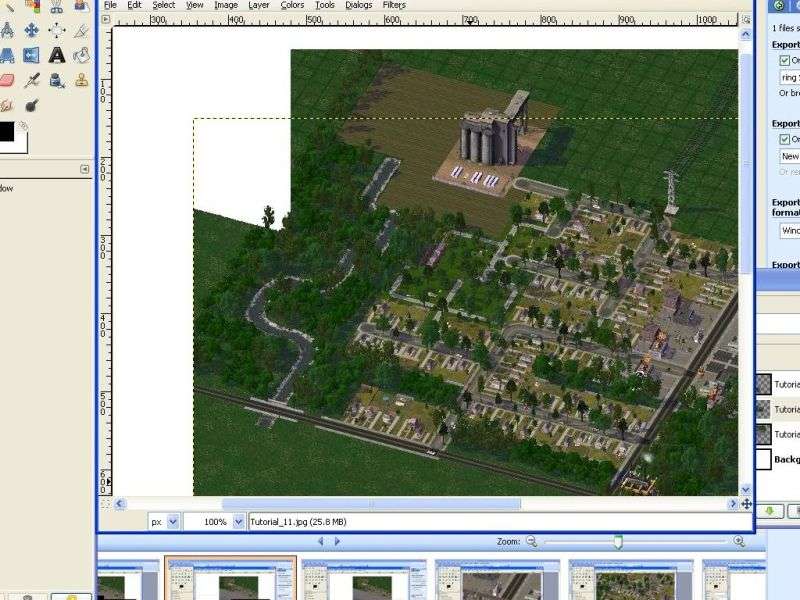Select the Flip tool

31,55
